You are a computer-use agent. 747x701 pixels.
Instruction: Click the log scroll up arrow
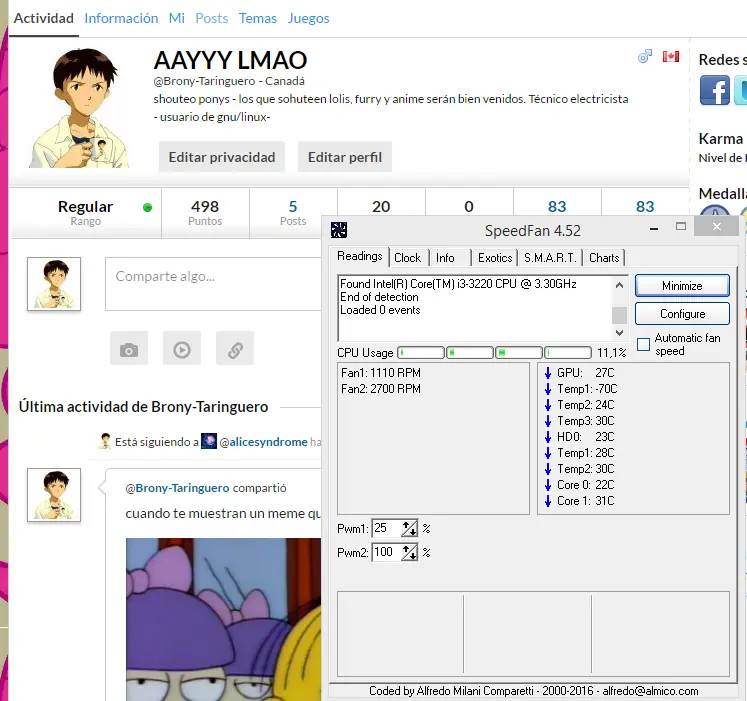[x=619, y=285]
